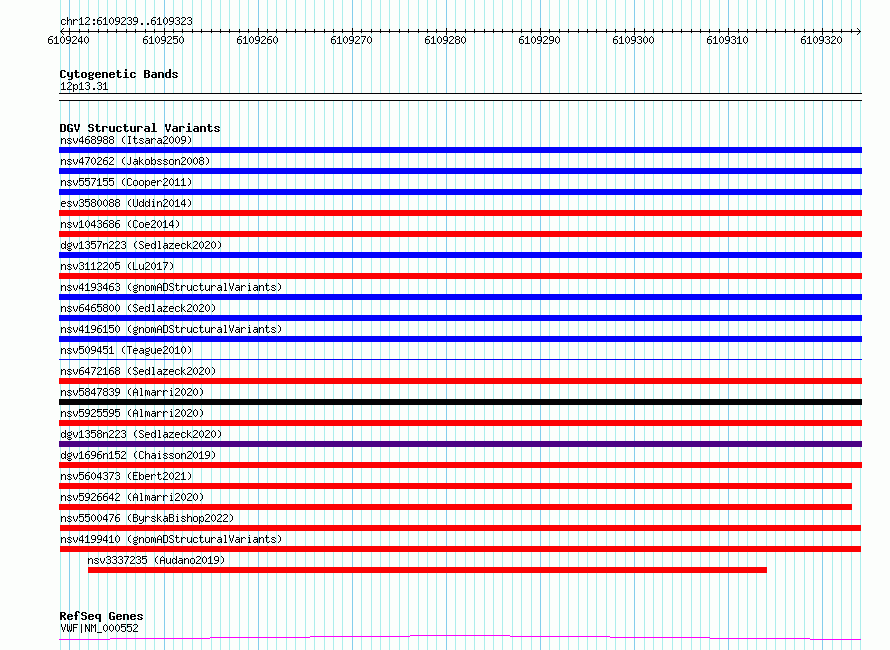Click the thin blue line of nsv509451
890x650 pixels.
460,359
